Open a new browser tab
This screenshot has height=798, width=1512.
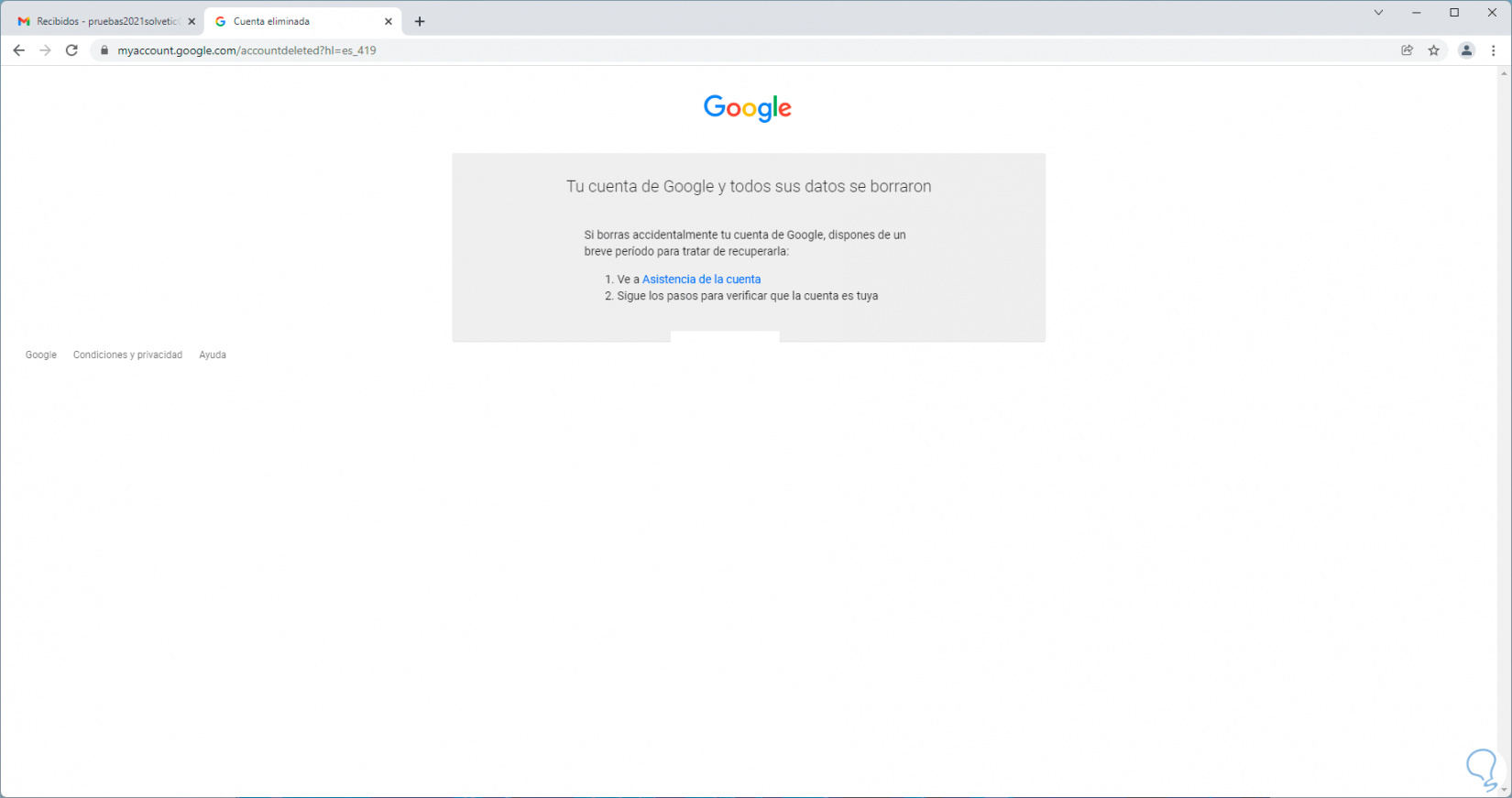coord(420,21)
